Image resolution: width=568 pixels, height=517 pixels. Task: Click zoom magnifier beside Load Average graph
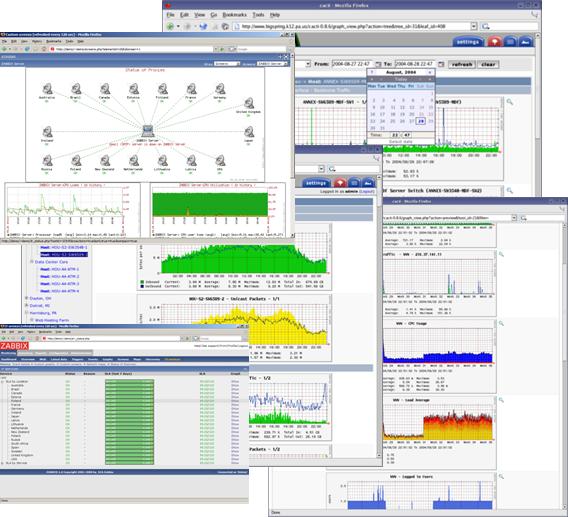click(501, 400)
